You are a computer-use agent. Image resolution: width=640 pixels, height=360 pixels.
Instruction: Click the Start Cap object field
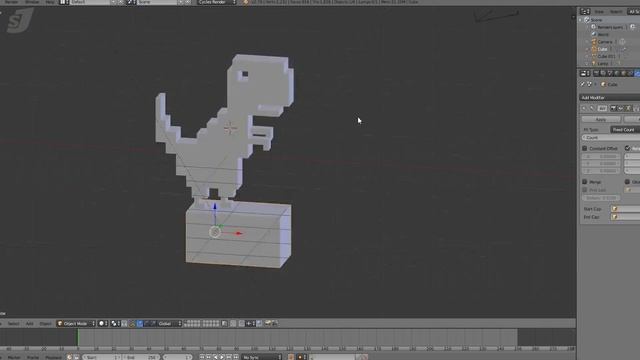click(625, 209)
